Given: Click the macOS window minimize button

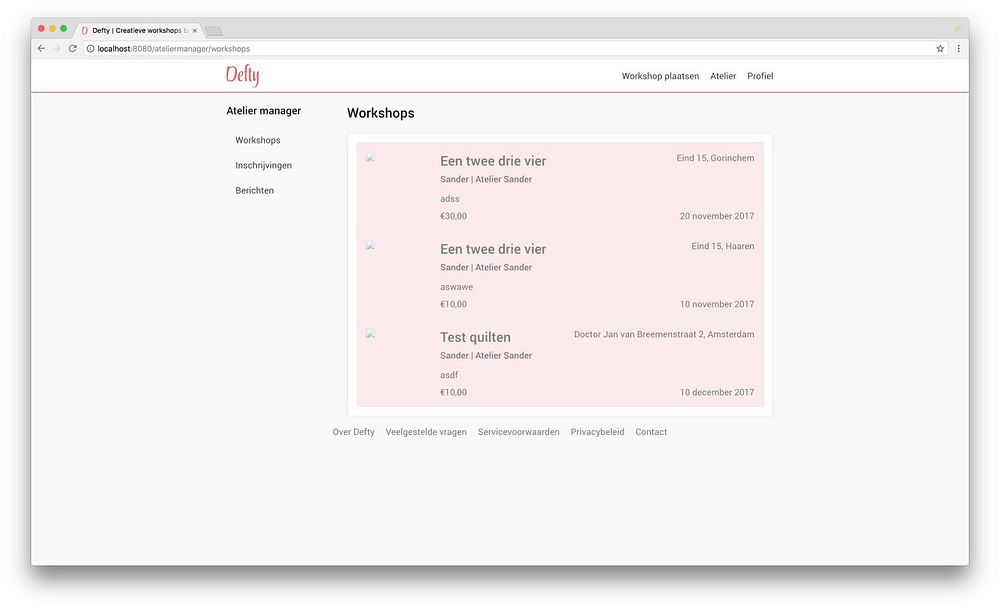Looking at the screenshot, I should coord(52,29).
